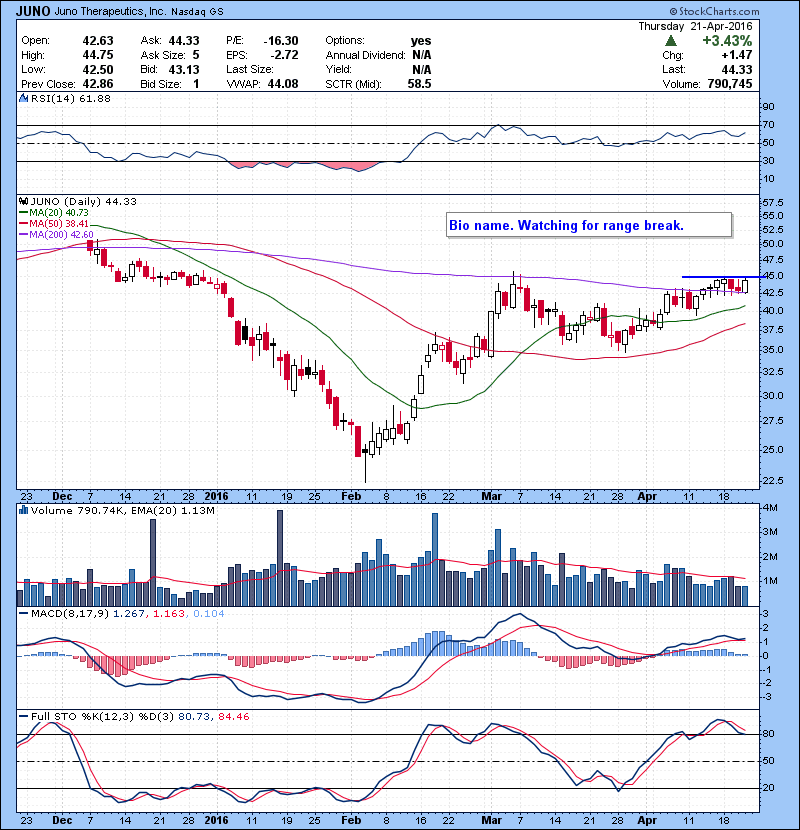Image resolution: width=800 pixels, height=830 pixels.
Task: Click the blue resistance line near 45.0
Action: pos(723,277)
